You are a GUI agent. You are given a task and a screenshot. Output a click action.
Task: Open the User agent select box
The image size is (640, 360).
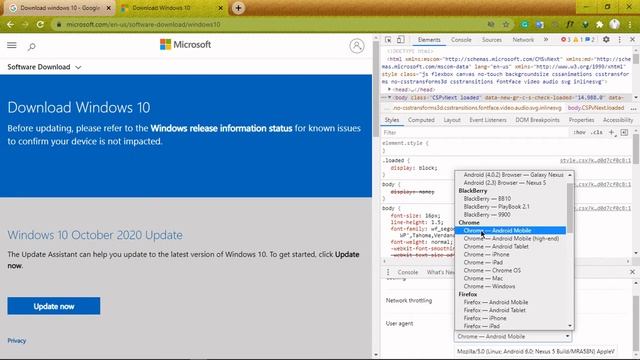(x=513, y=336)
